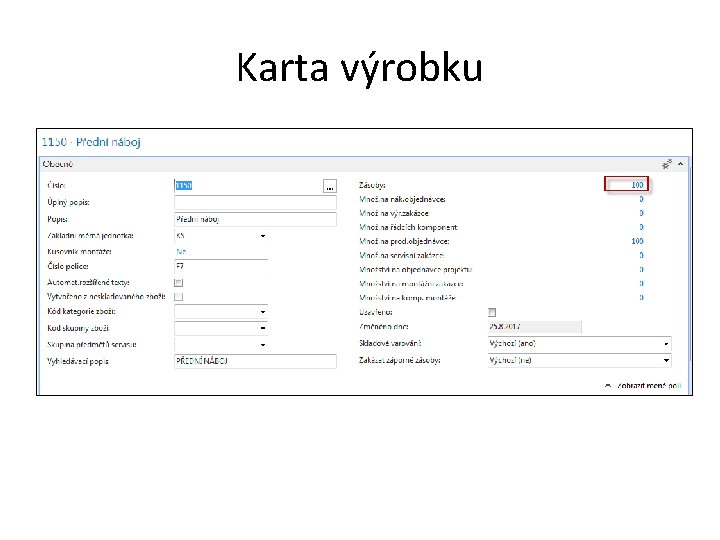Image resolution: width=720 pixels, height=540 pixels.
Task: Click the right-side vertical scrollbar of the card
Action: pyautogui.click(x=690, y=262)
